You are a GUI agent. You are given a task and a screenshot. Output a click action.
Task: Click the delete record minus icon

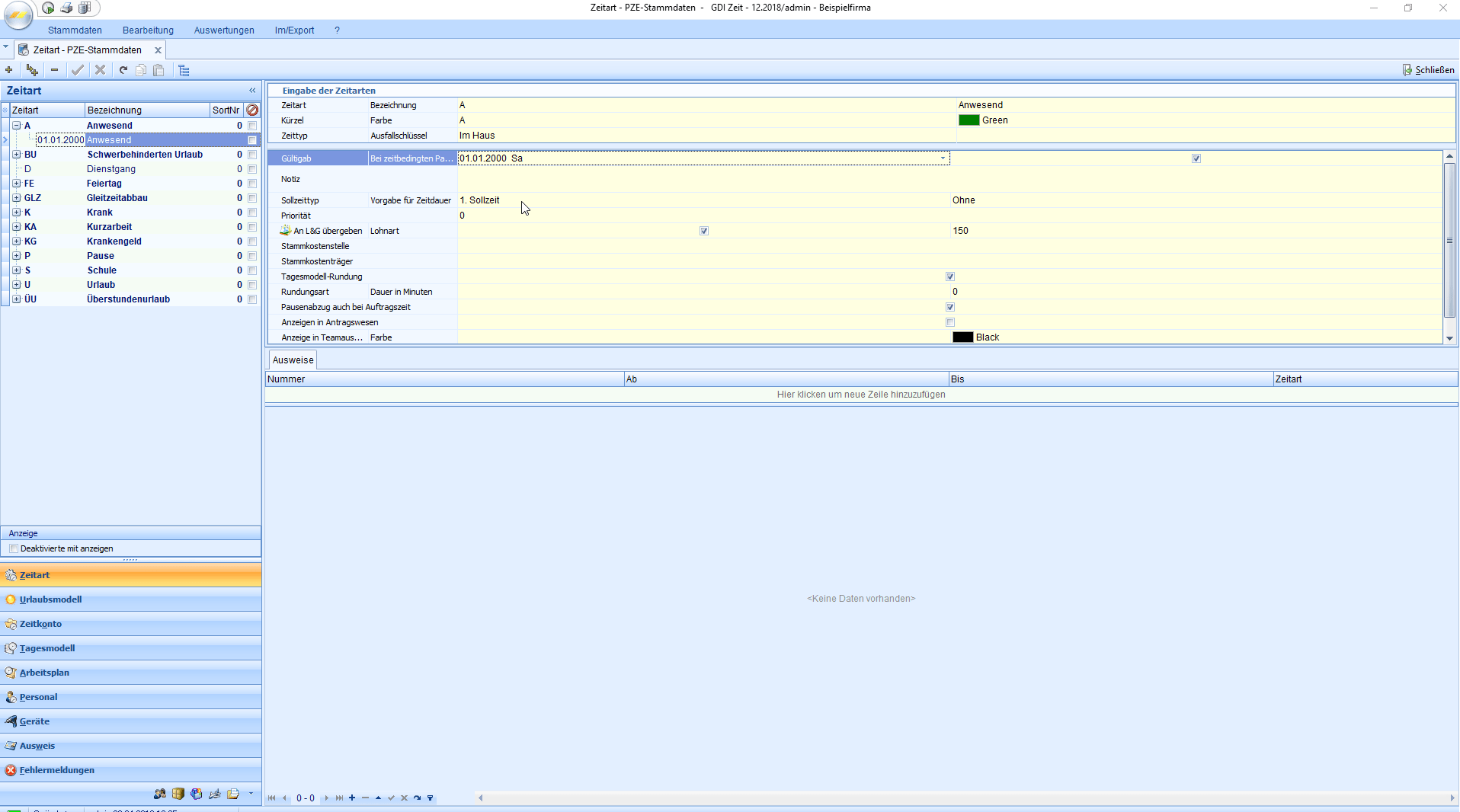pos(54,70)
